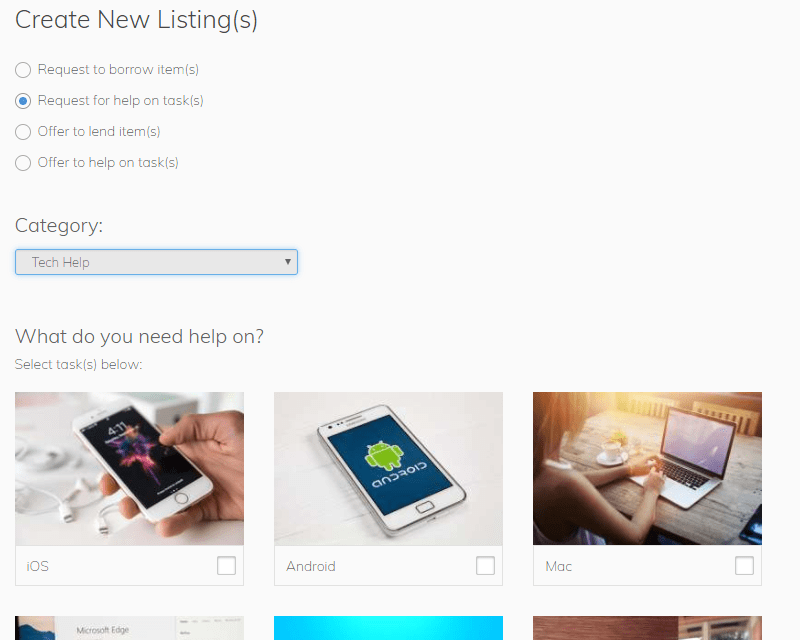Click the Microsoft Edge screenshot thumbnail
Screen dimensions: 800x640
(x=130, y=628)
